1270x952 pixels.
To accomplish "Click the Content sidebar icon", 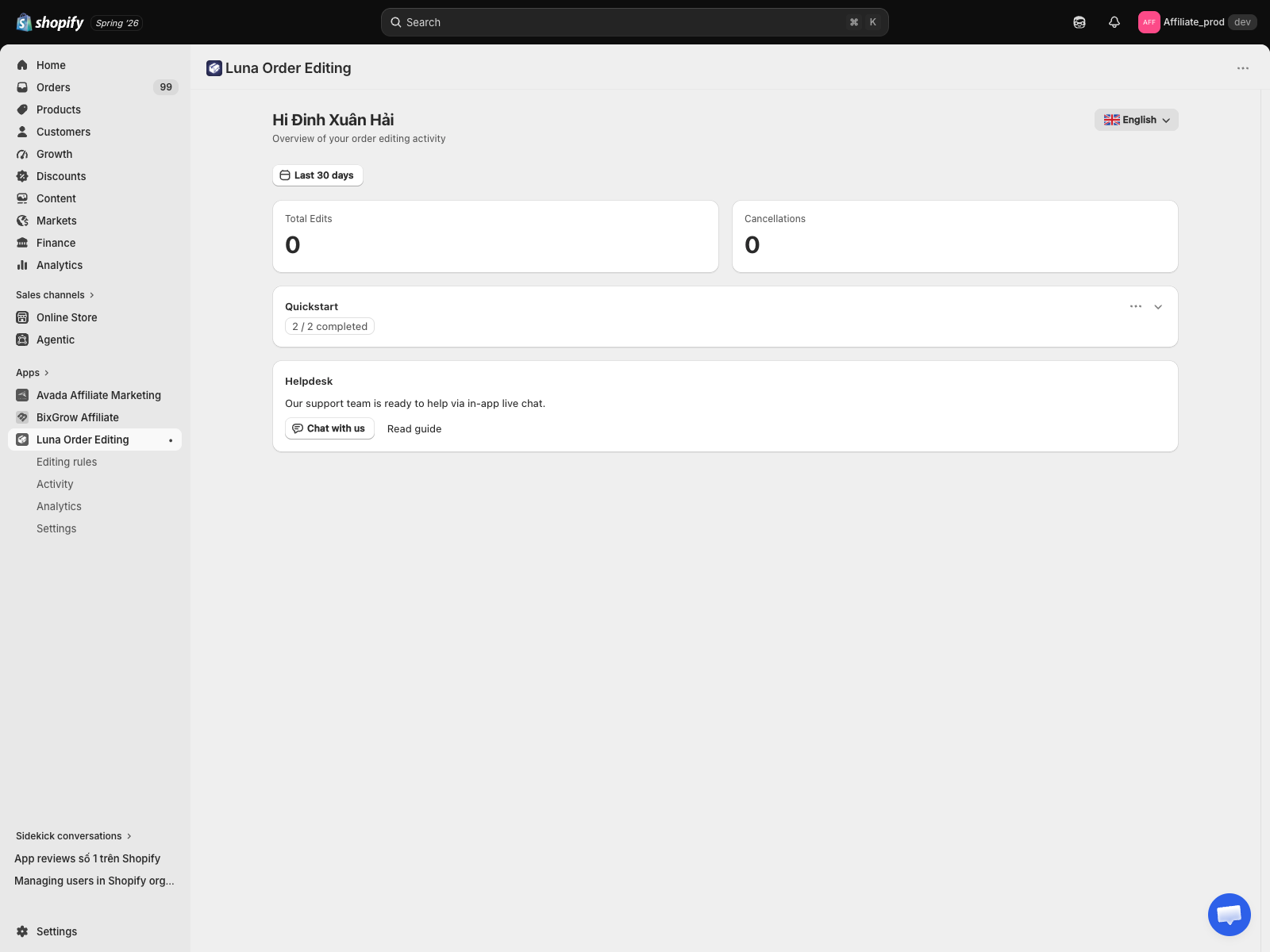I will [x=22, y=198].
